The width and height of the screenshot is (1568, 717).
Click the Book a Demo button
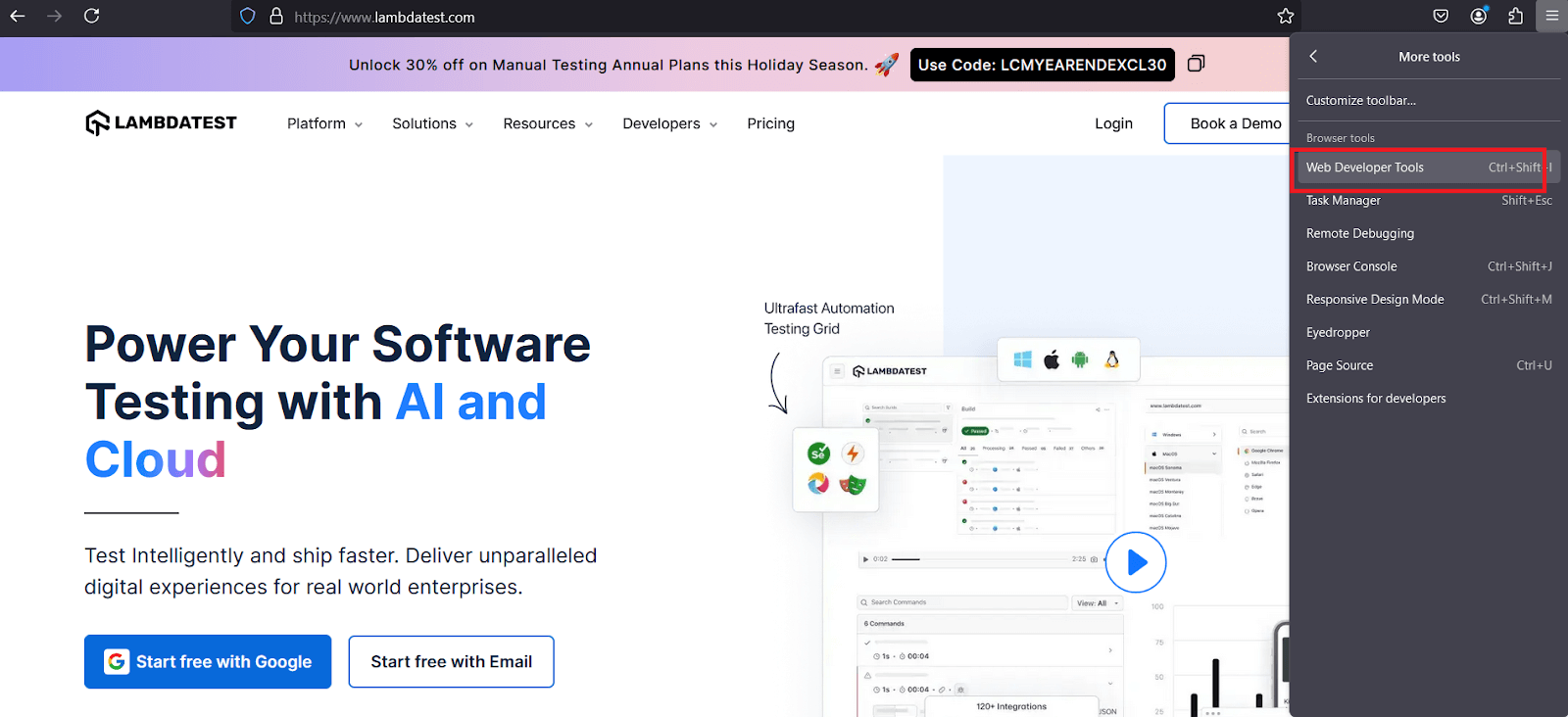click(1227, 123)
